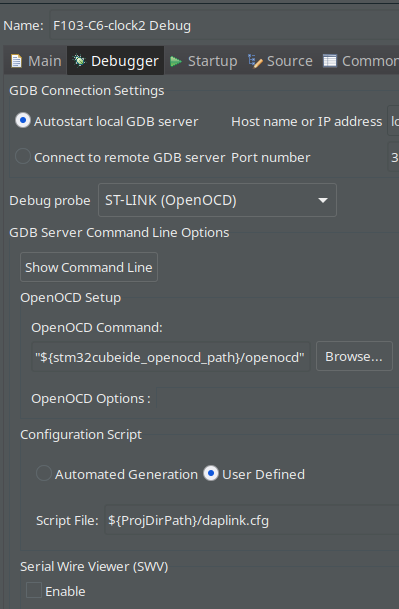
Task: Click the Debugger tab bug icon
Action: 79,61
